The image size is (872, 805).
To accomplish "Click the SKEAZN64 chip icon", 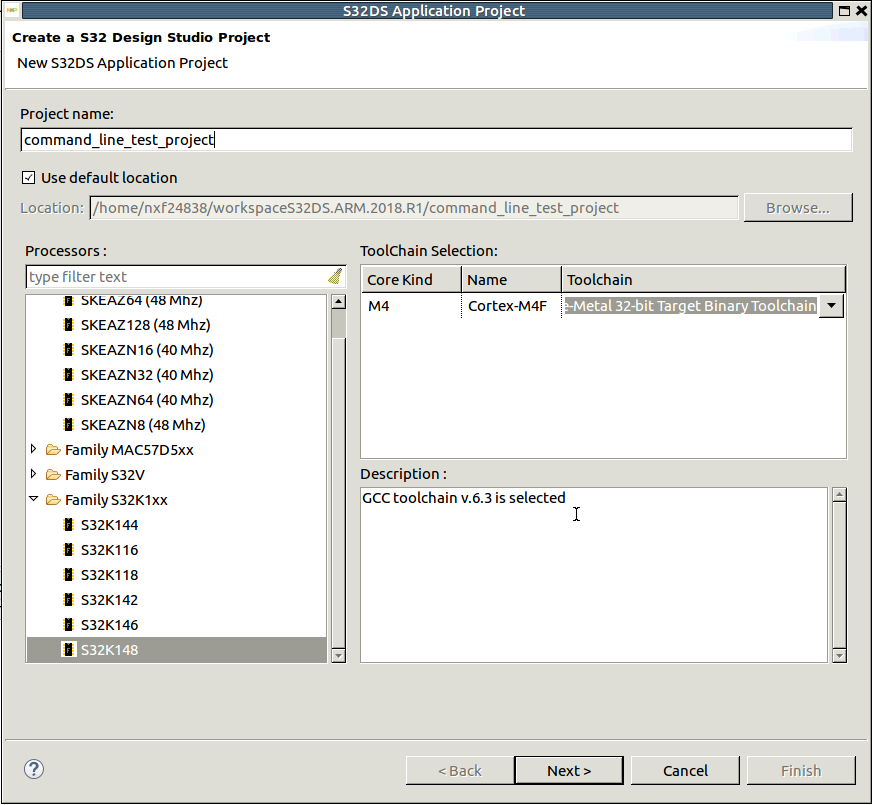I will pyautogui.click(x=68, y=400).
